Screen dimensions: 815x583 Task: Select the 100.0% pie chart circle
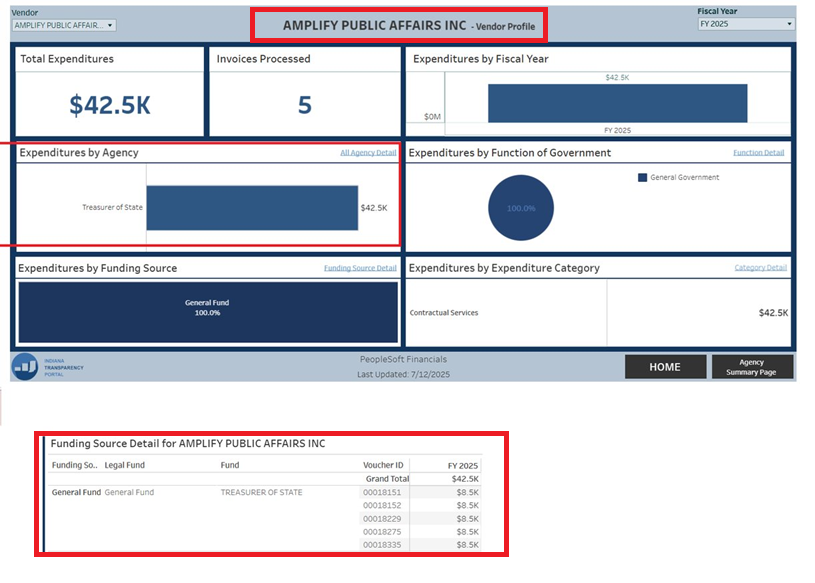click(521, 208)
